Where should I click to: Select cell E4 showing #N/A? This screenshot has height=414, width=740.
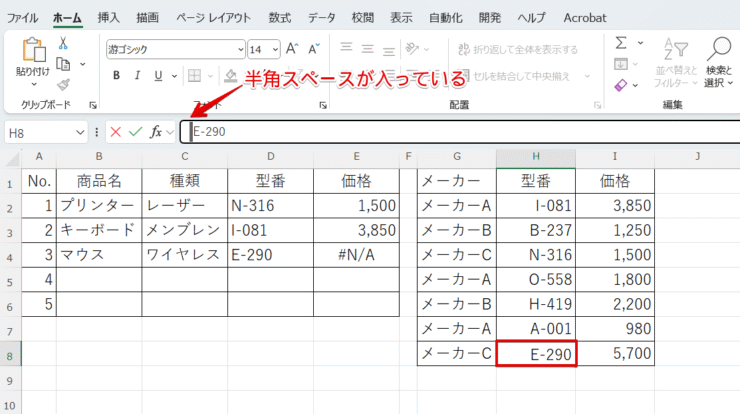(355, 254)
